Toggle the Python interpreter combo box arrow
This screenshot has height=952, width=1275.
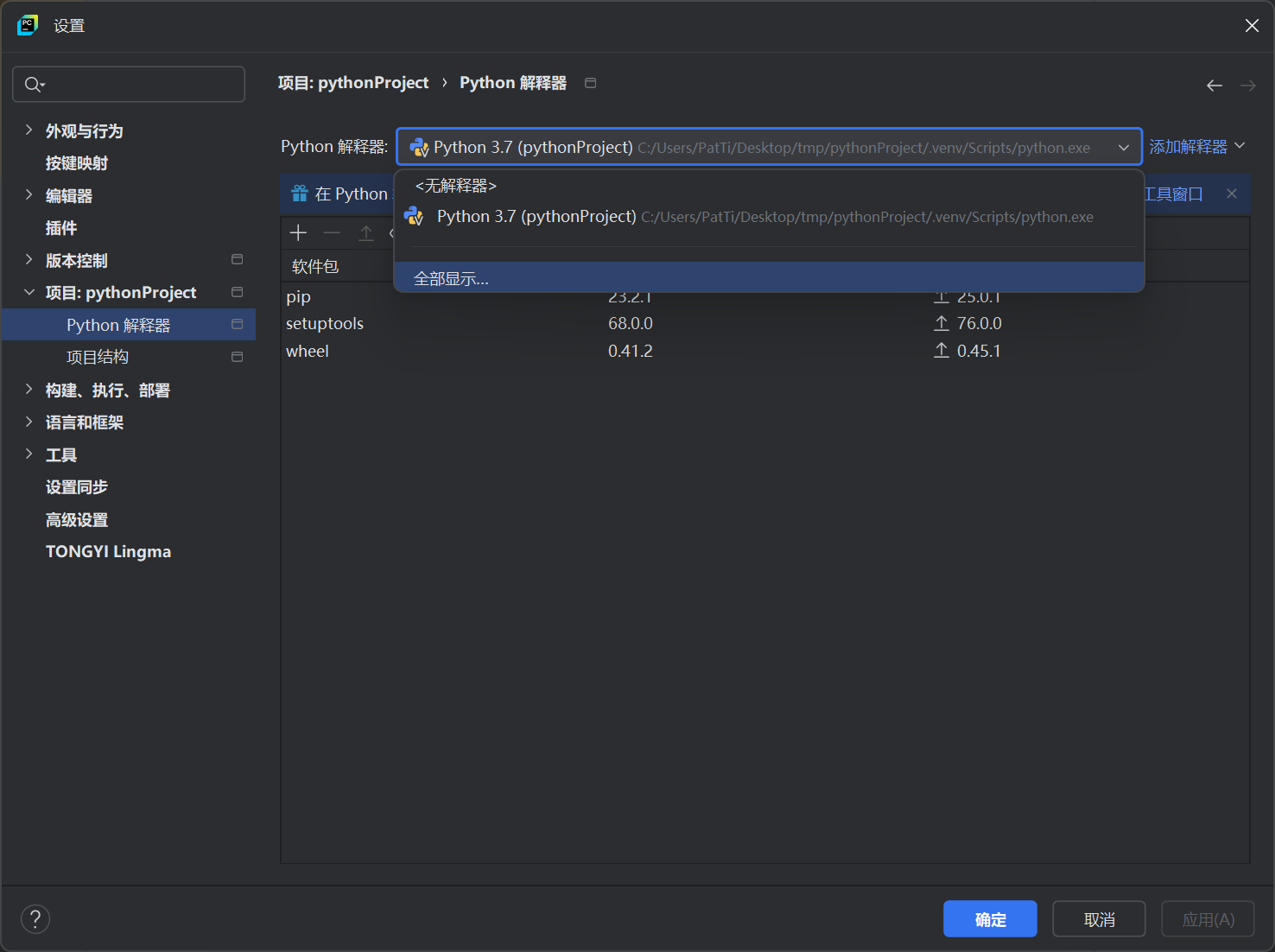[x=1124, y=148]
